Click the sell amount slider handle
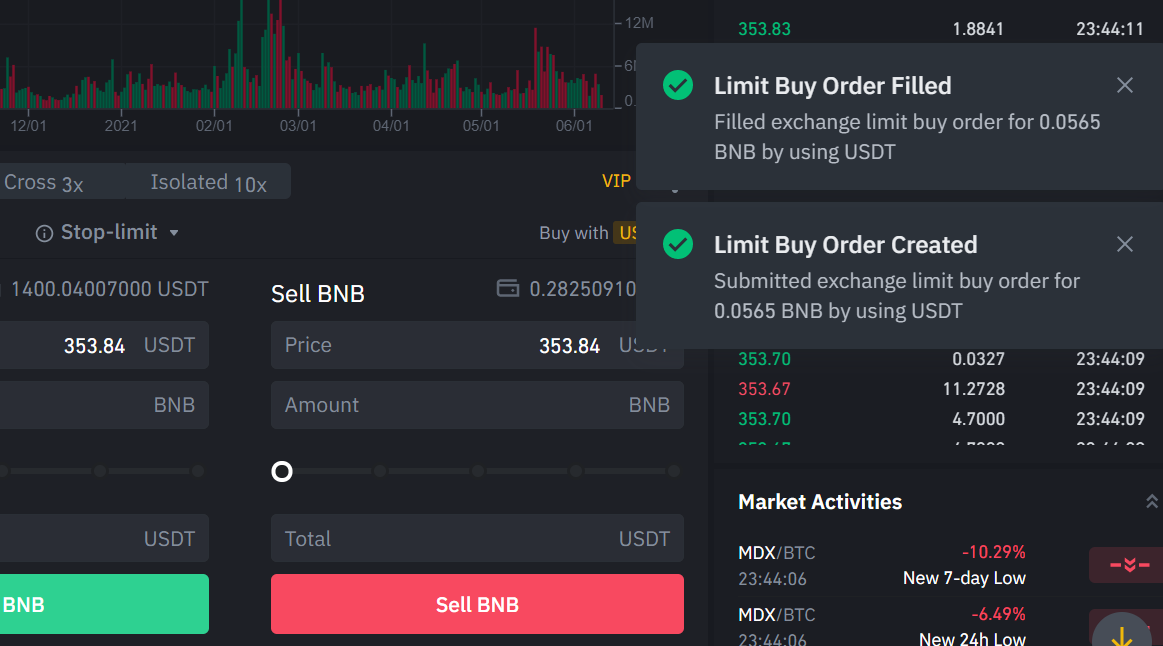 point(282,471)
